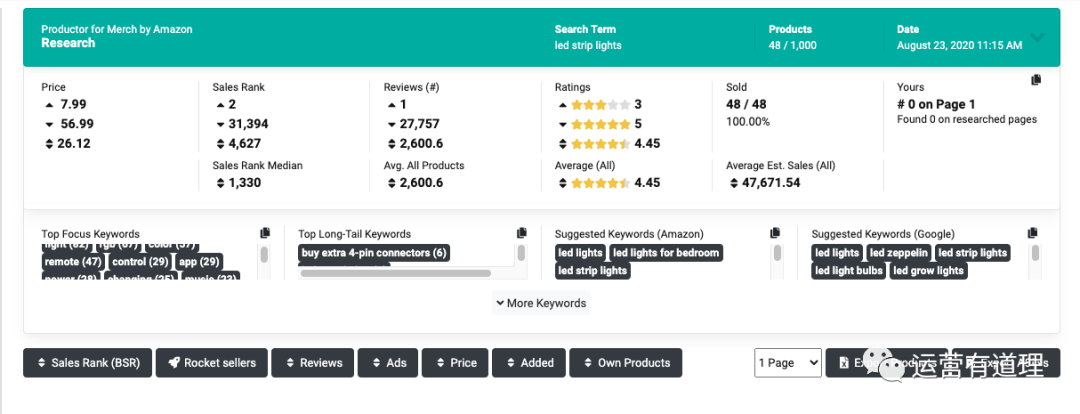Open the 1 Page dropdown
The height and width of the screenshot is (414, 1080).
click(788, 363)
